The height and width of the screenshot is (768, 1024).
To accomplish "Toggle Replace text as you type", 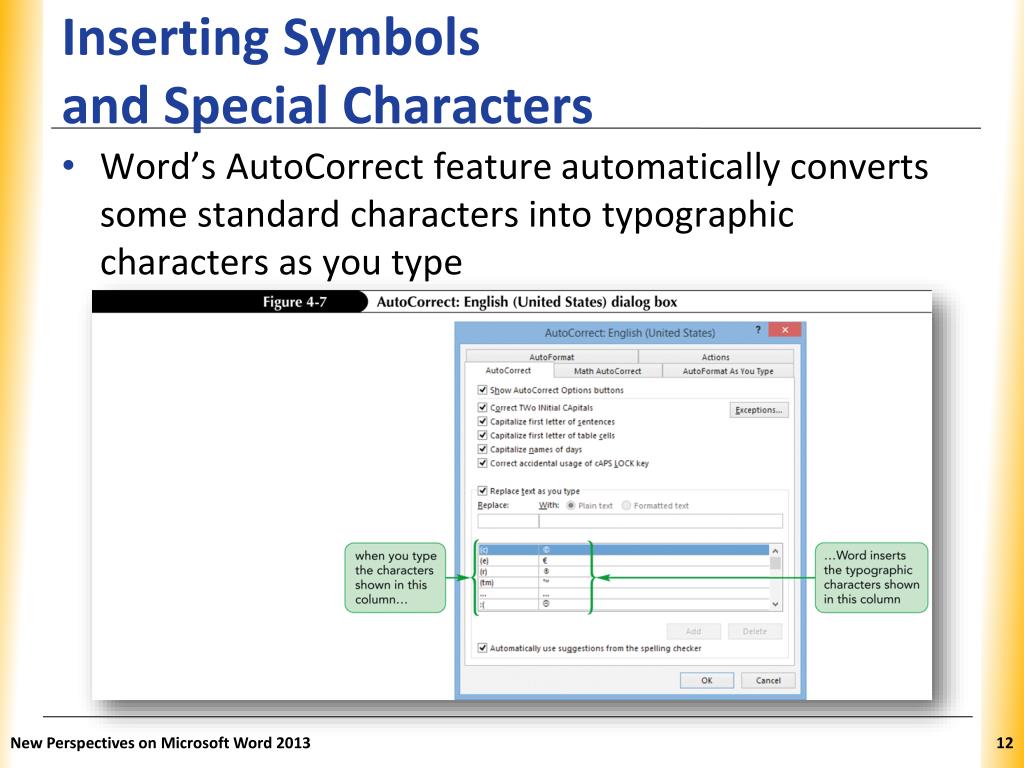I will [x=483, y=490].
